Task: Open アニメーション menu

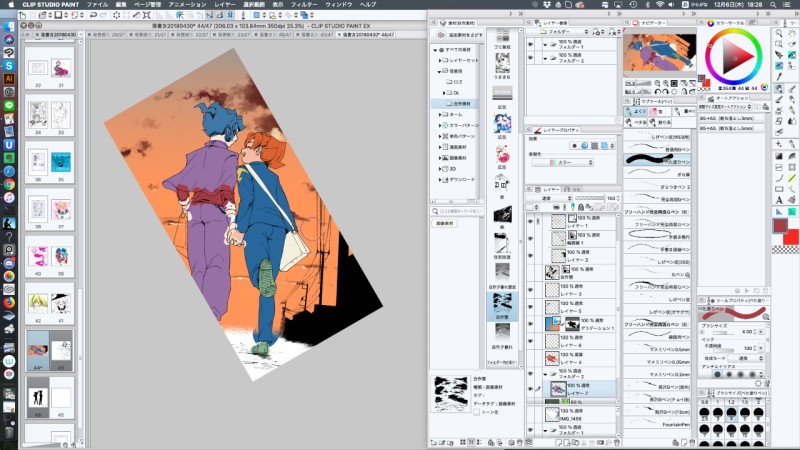Action: point(187,4)
